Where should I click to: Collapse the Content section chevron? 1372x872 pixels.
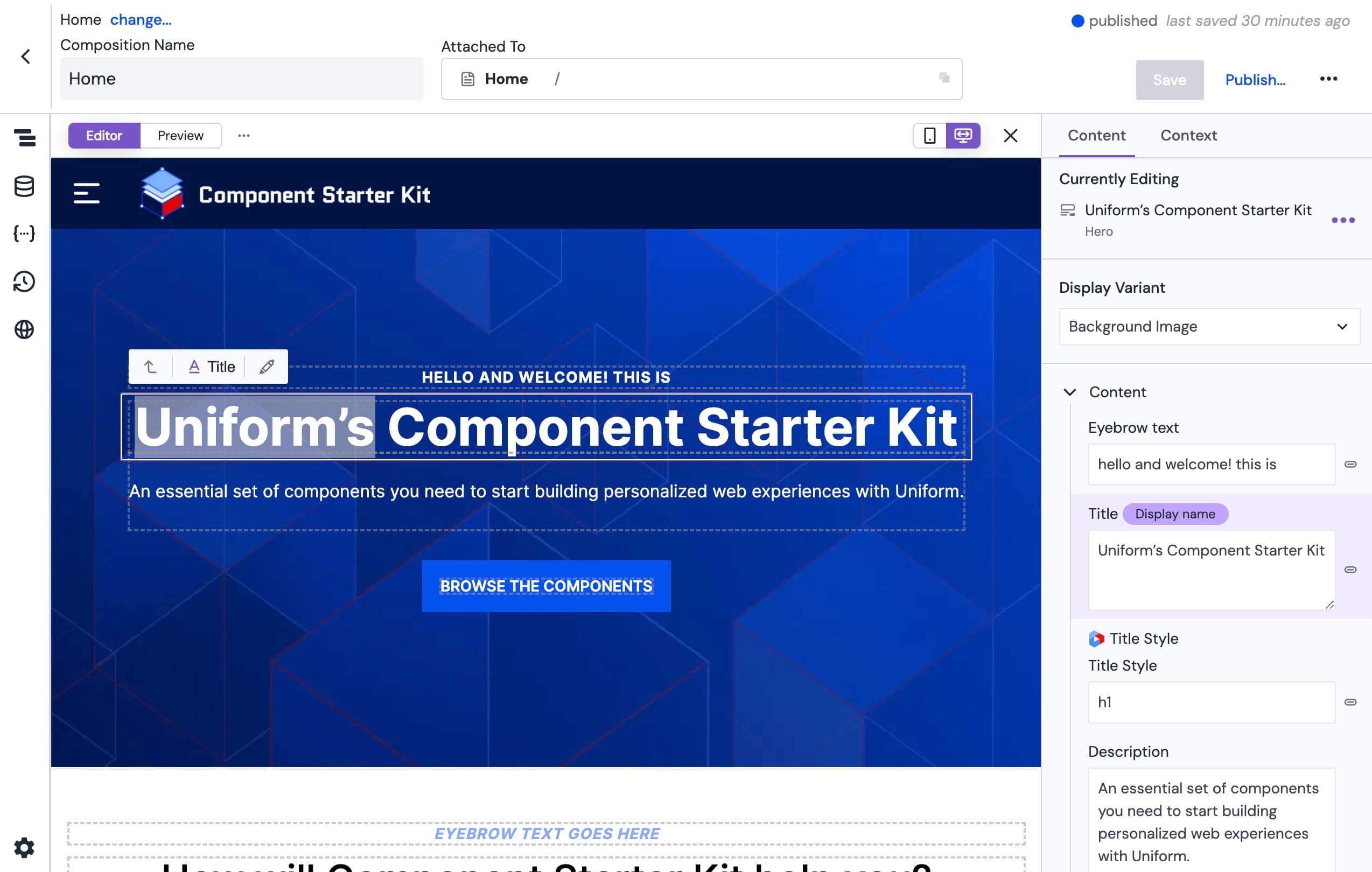pos(1069,392)
